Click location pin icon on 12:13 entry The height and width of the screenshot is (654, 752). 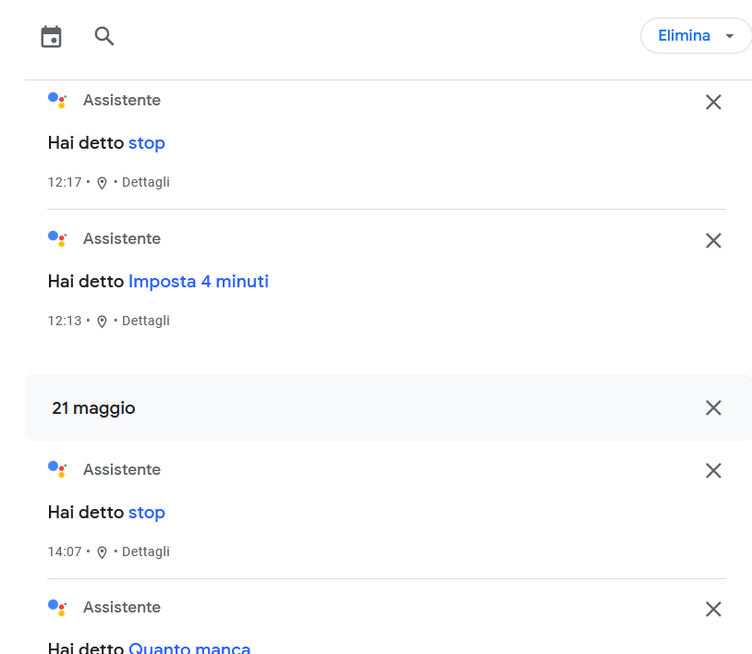tap(102, 322)
